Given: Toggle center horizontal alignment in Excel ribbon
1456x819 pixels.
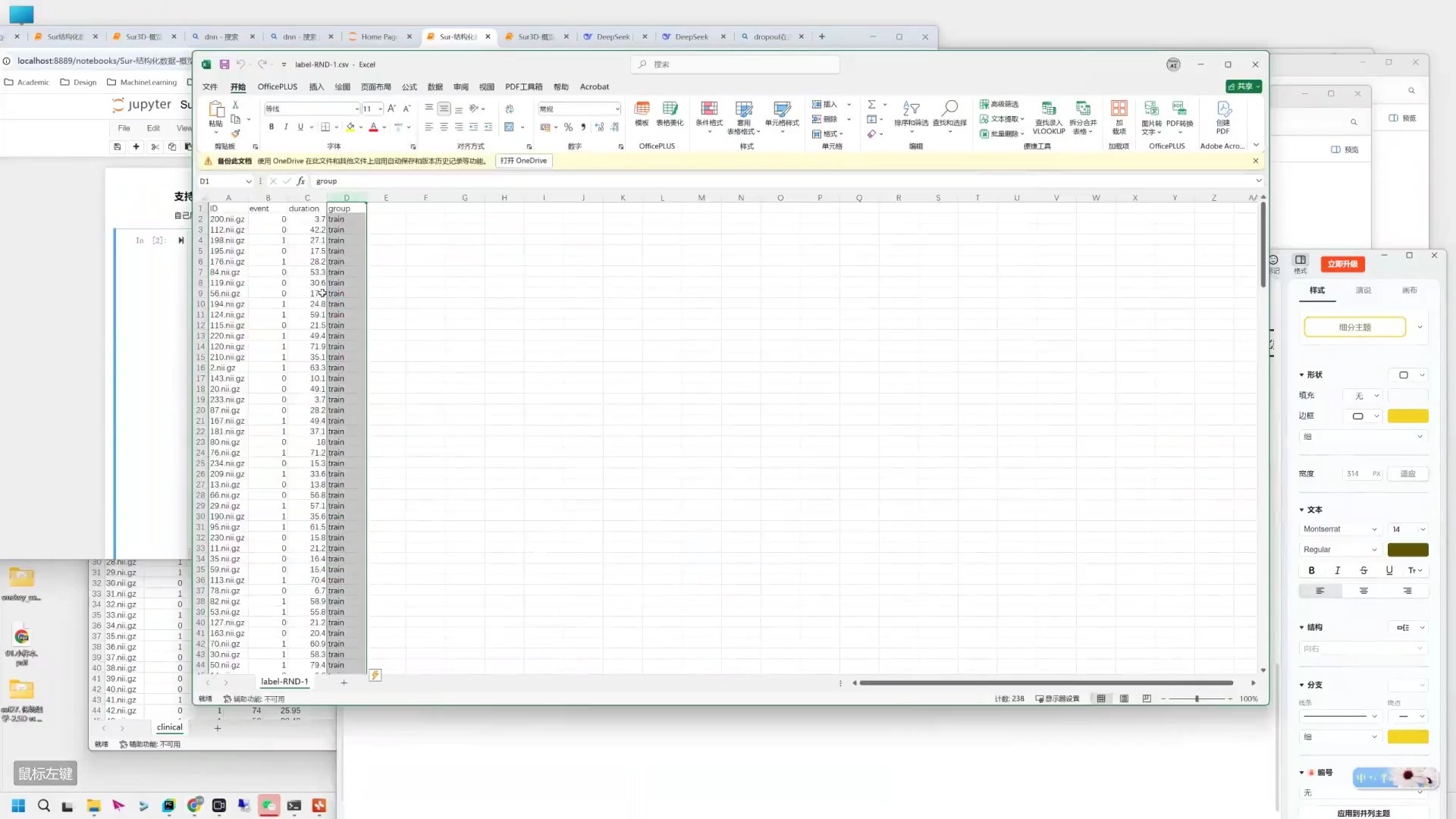Looking at the screenshot, I should pyautogui.click(x=444, y=127).
